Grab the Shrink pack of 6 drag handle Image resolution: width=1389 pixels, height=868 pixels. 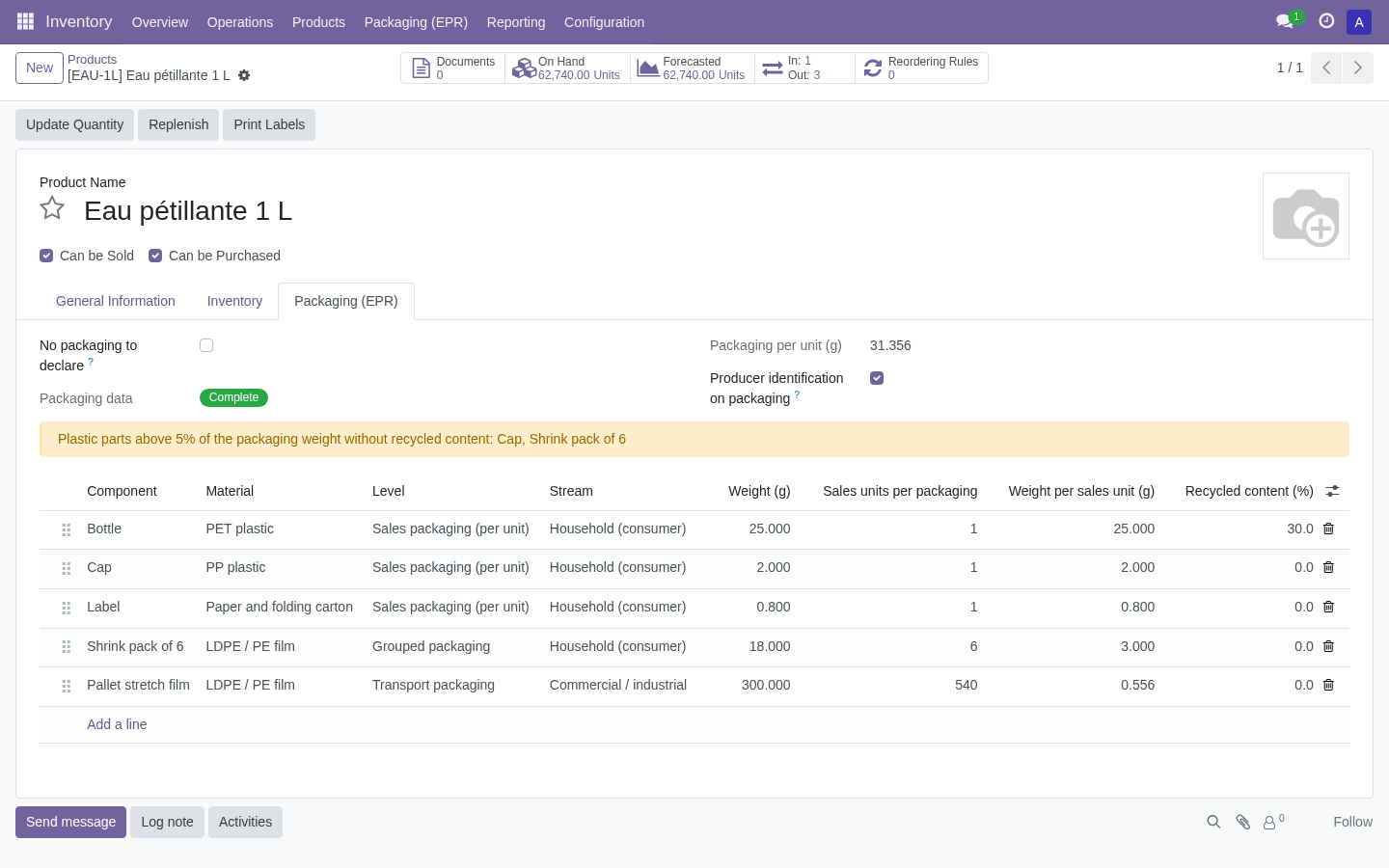point(67,647)
